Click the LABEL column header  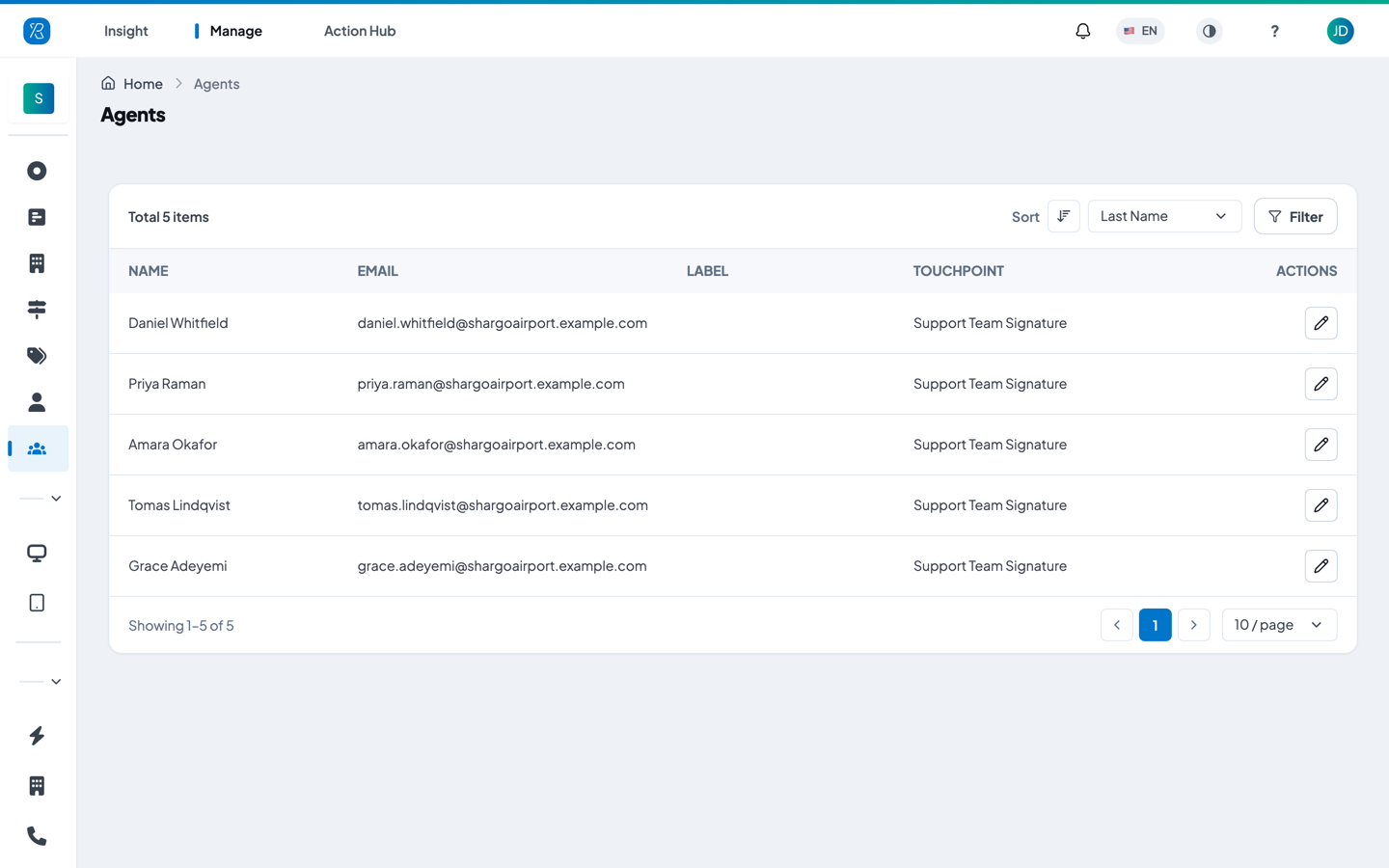click(707, 271)
